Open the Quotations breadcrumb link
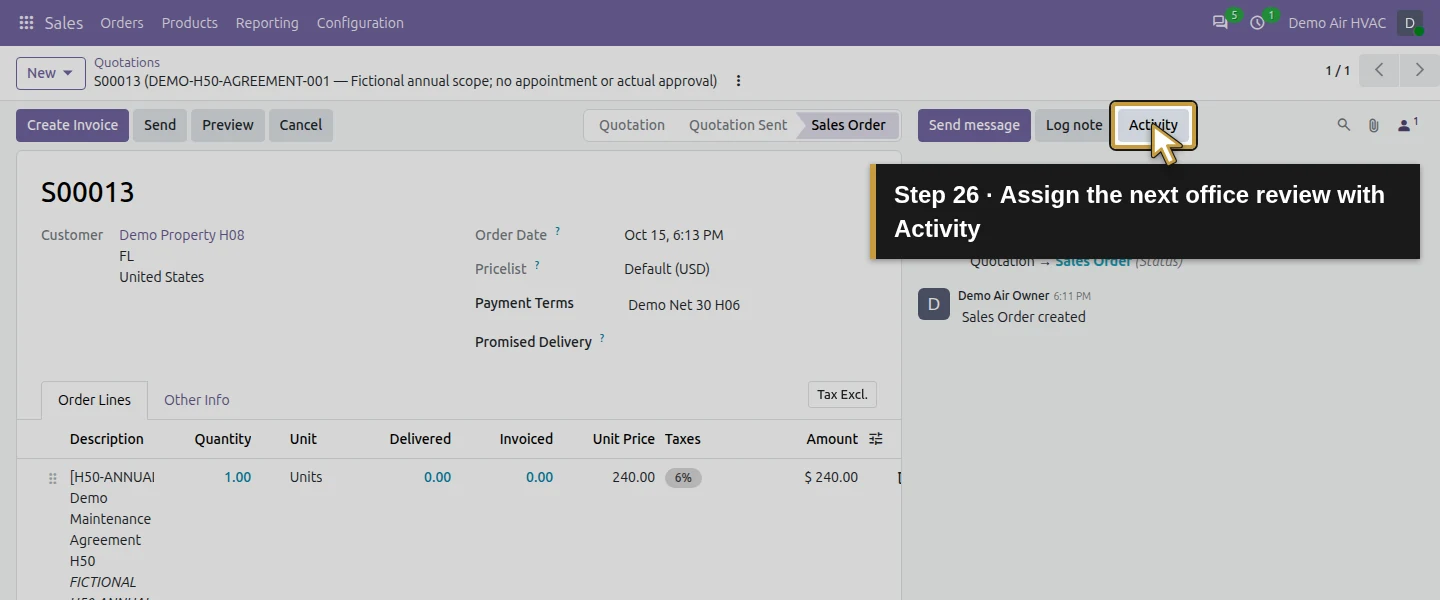Viewport: 1440px width, 600px height. click(x=127, y=62)
